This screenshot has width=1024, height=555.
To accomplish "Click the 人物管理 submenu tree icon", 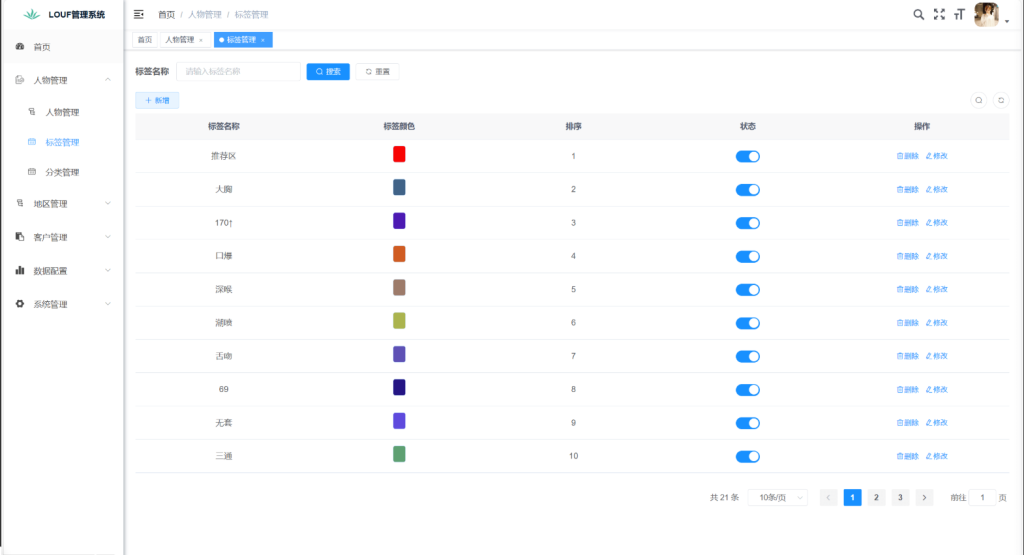I will [31, 112].
